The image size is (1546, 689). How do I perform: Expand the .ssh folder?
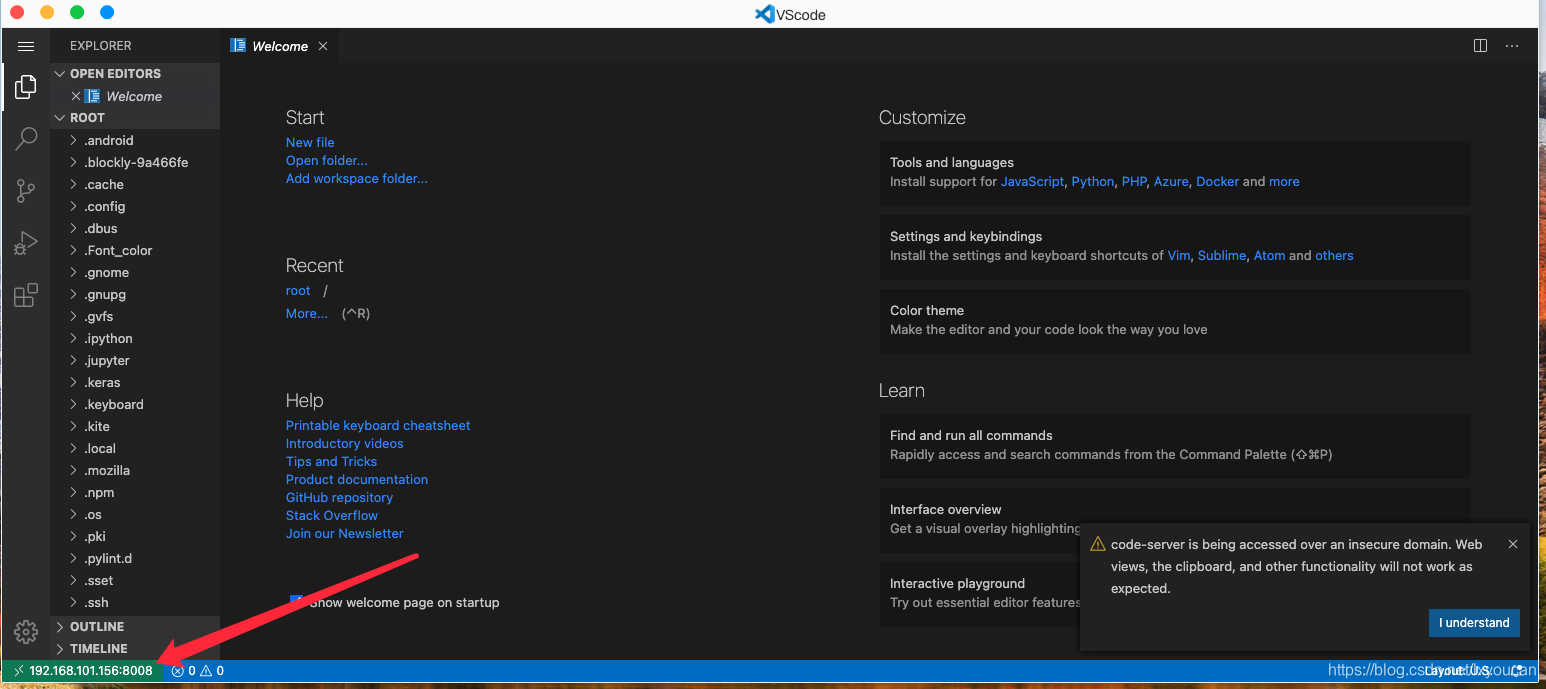[x=135, y=602]
